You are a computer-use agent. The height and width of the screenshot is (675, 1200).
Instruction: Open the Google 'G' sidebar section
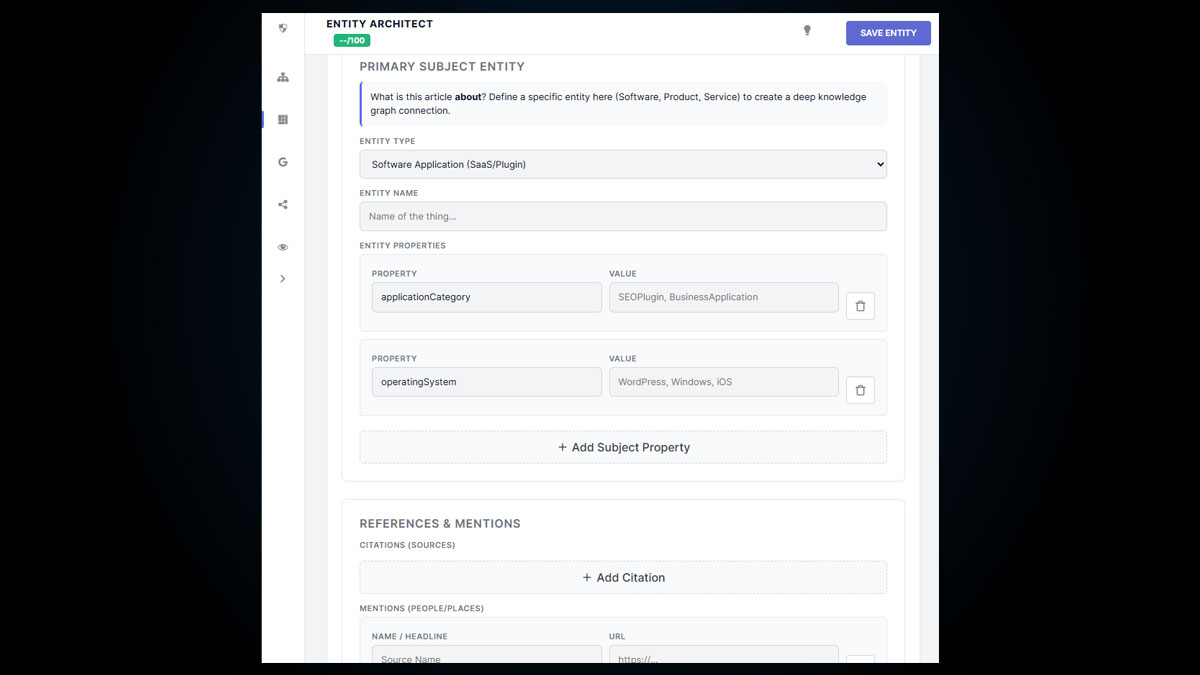coord(283,162)
